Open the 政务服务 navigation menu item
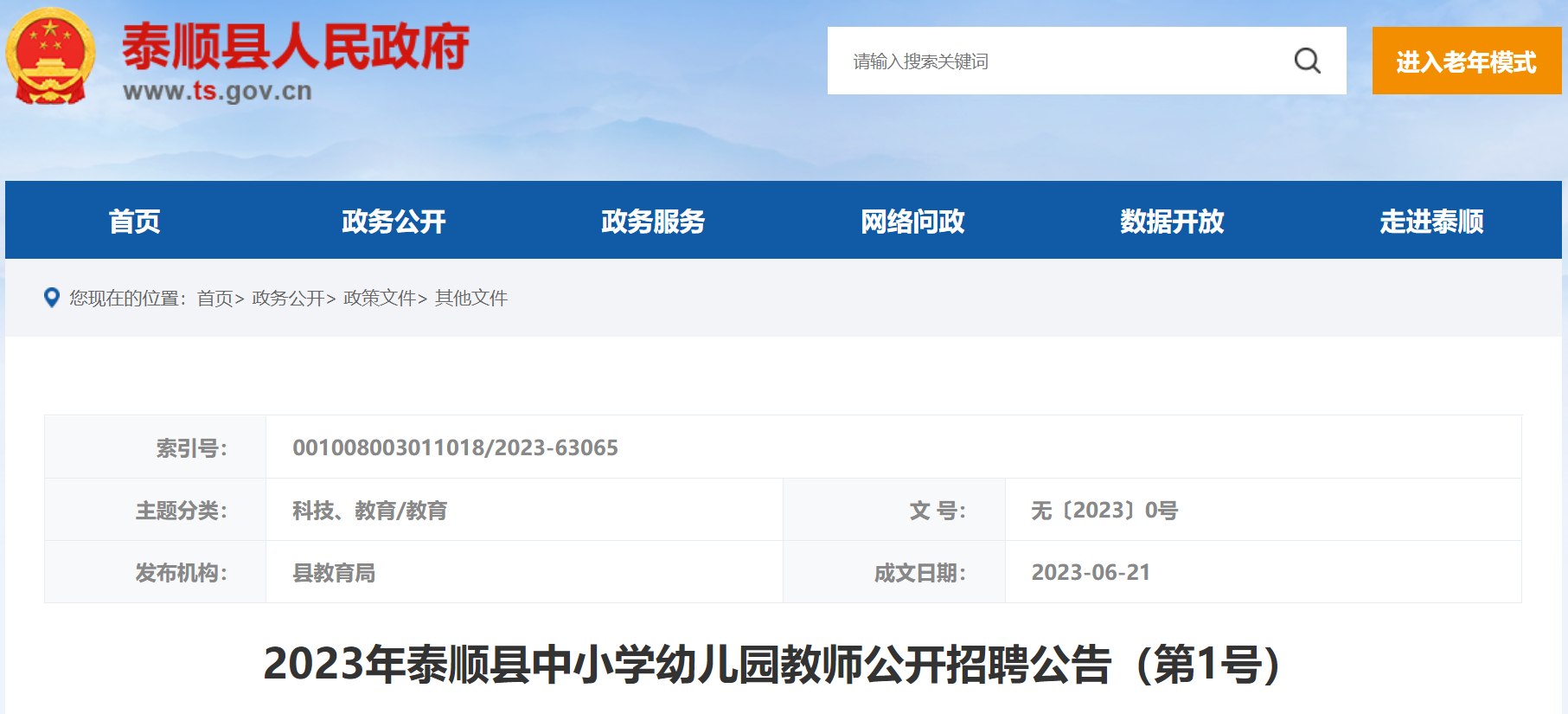This screenshot has width=1568, height=714. 654,221
